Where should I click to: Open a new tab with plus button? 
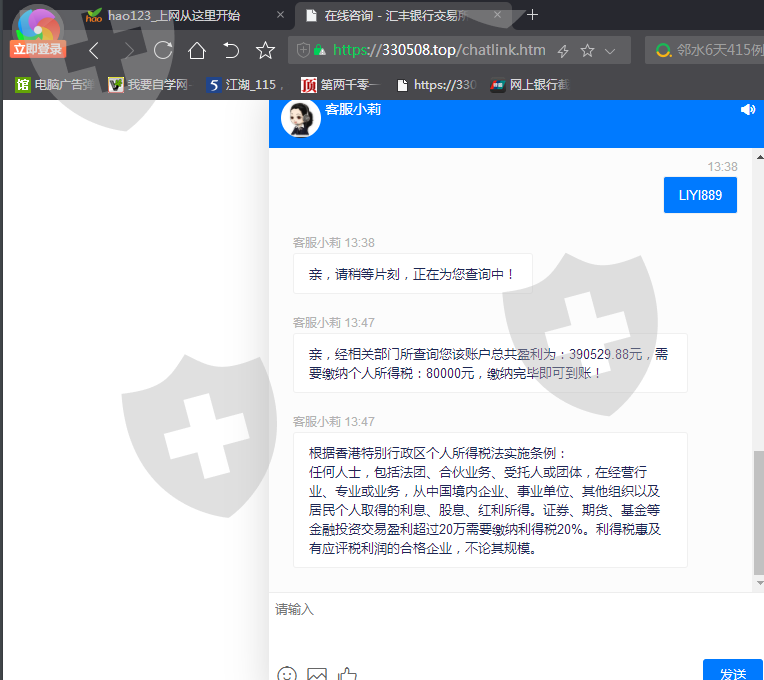(533, 15)
